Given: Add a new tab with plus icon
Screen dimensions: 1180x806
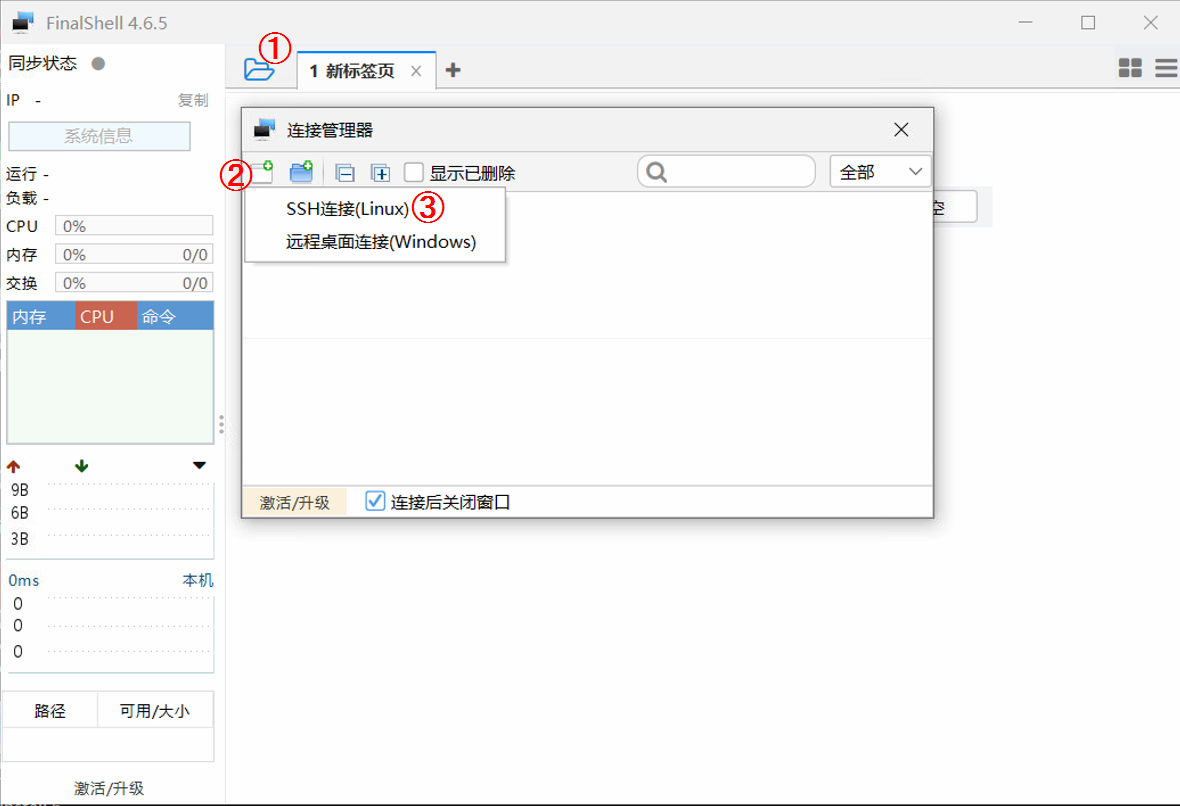Looking at the screenshot, I should click(x=453, y=70).
